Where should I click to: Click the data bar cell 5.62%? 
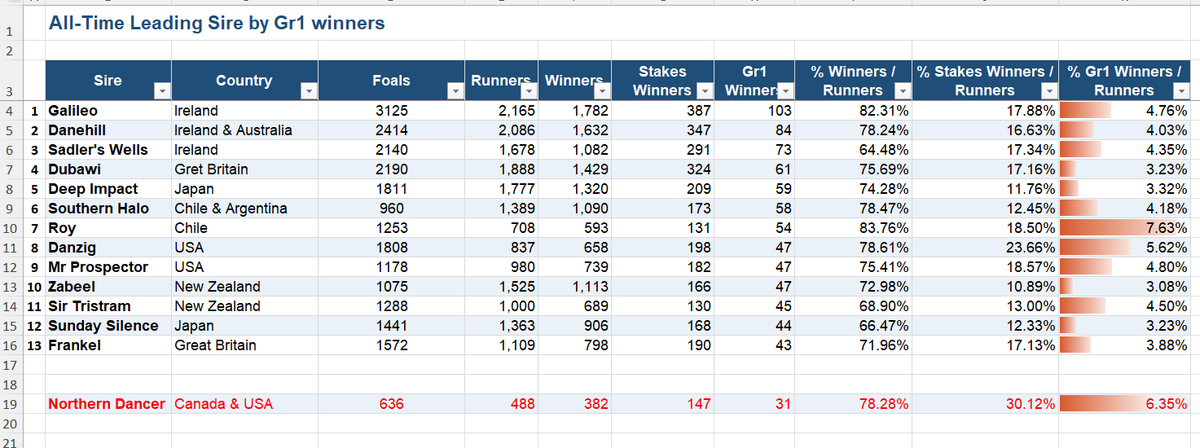pos(1125,247)
